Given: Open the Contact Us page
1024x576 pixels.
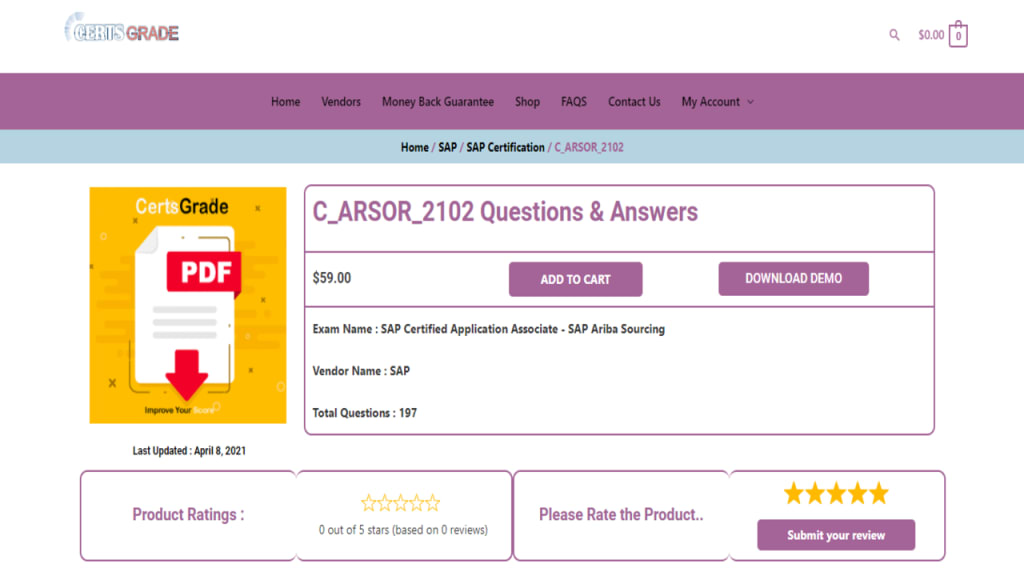Looking at the screenshot, I should tap(634, 102).
